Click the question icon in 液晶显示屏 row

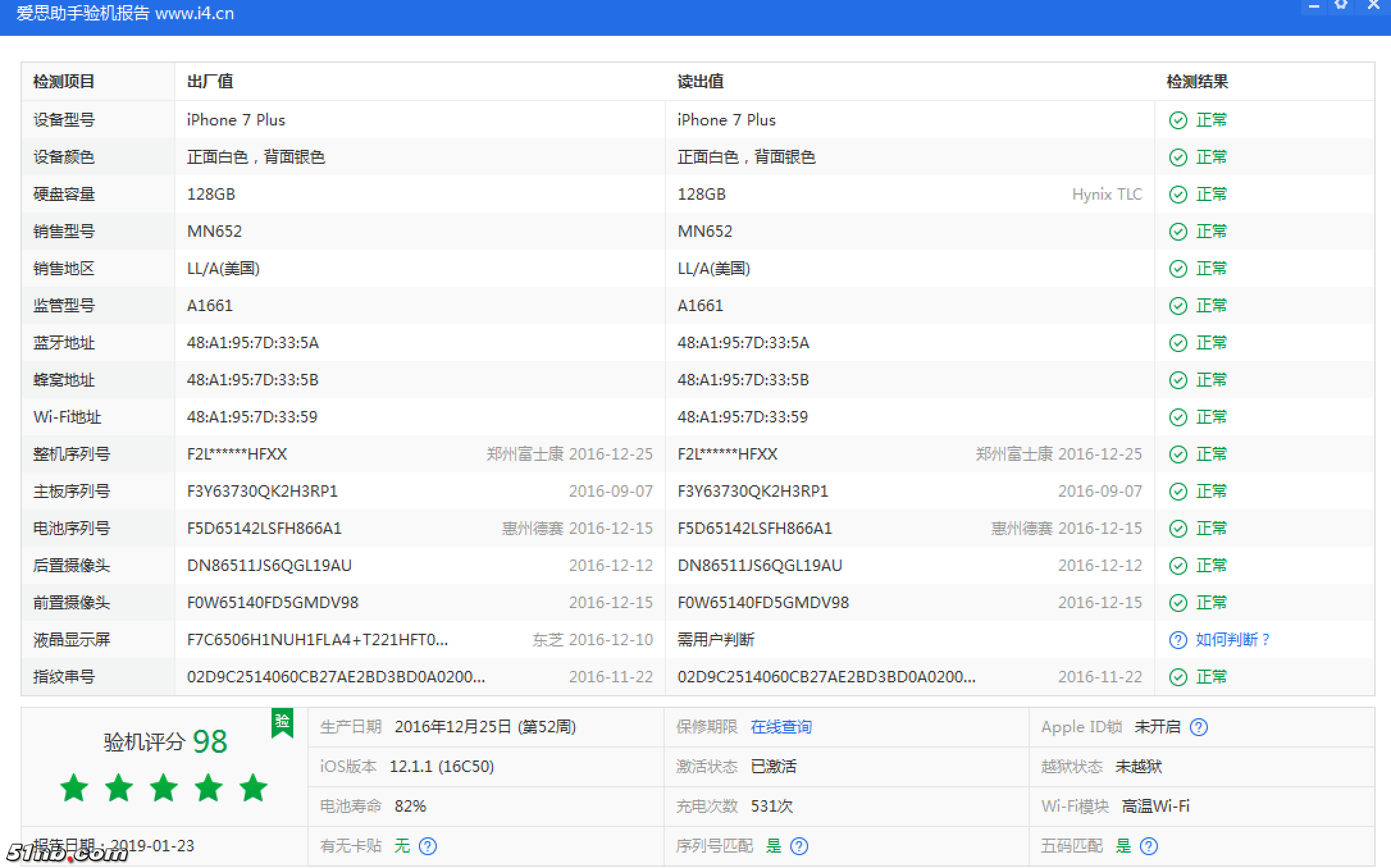point(1178,640)
